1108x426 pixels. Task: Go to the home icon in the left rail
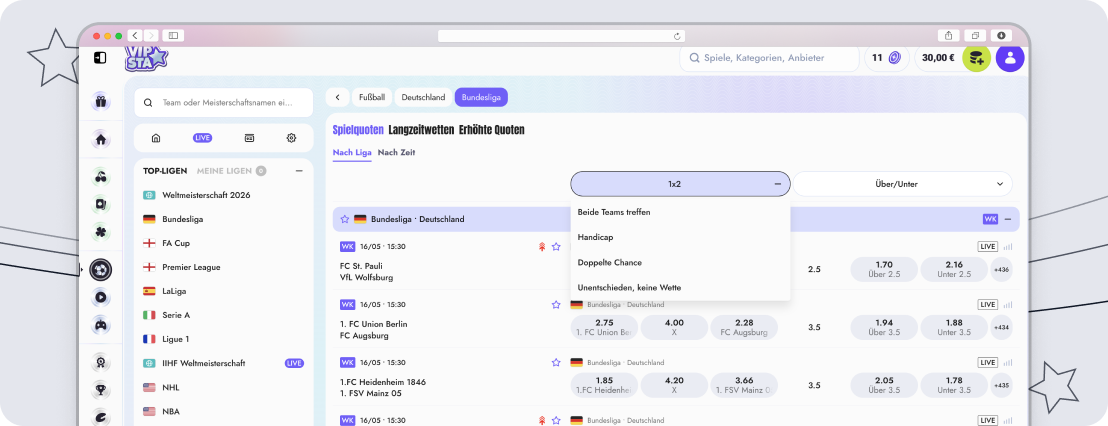[101, 139]
